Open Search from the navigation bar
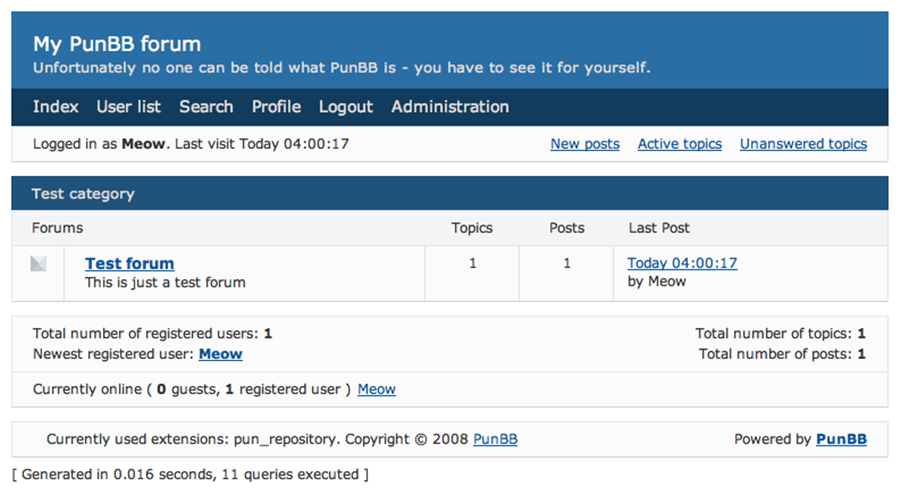The image size is (900, 494). 206,107
